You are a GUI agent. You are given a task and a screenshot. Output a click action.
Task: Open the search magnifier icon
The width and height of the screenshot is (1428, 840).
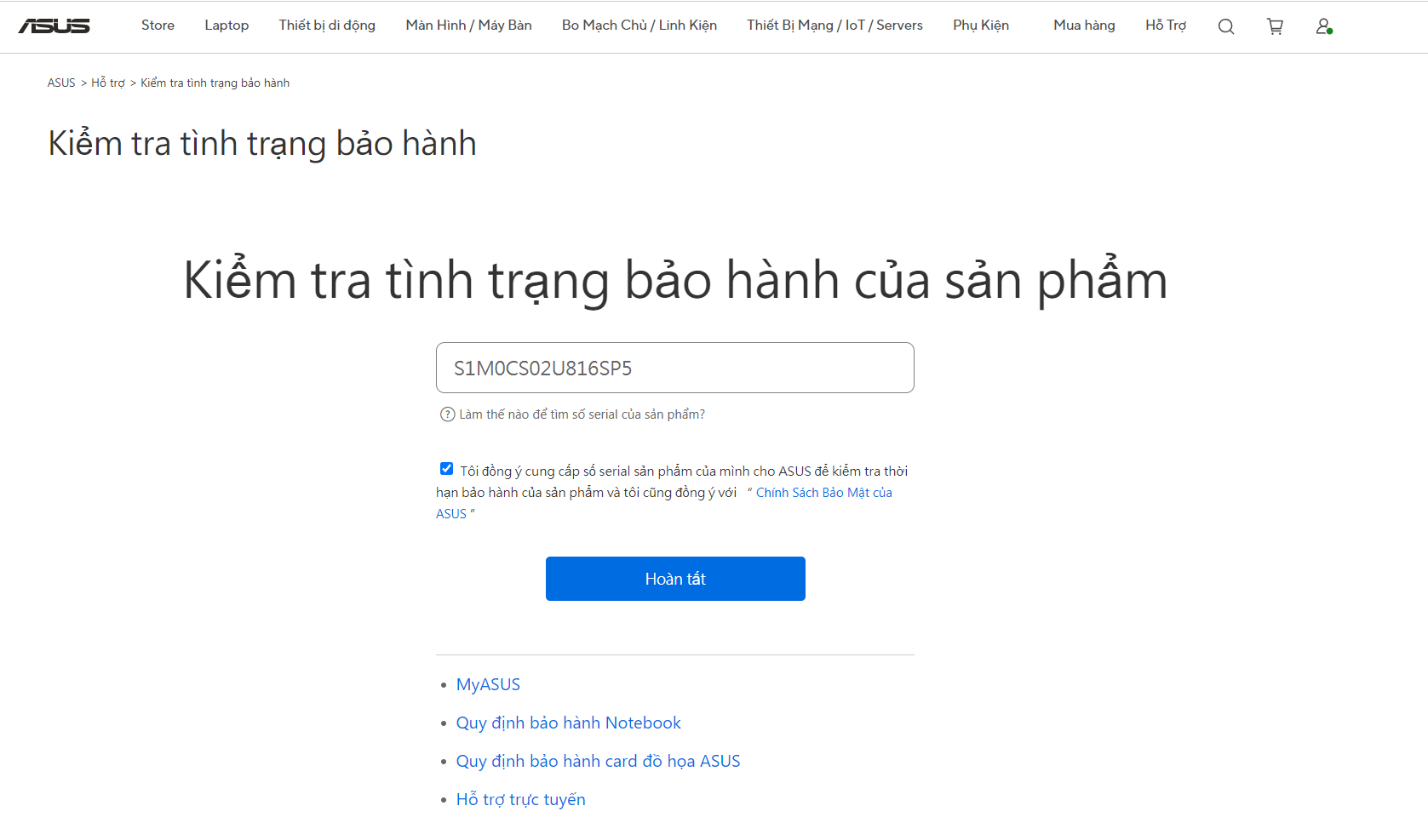click(x=1226, y=26)
